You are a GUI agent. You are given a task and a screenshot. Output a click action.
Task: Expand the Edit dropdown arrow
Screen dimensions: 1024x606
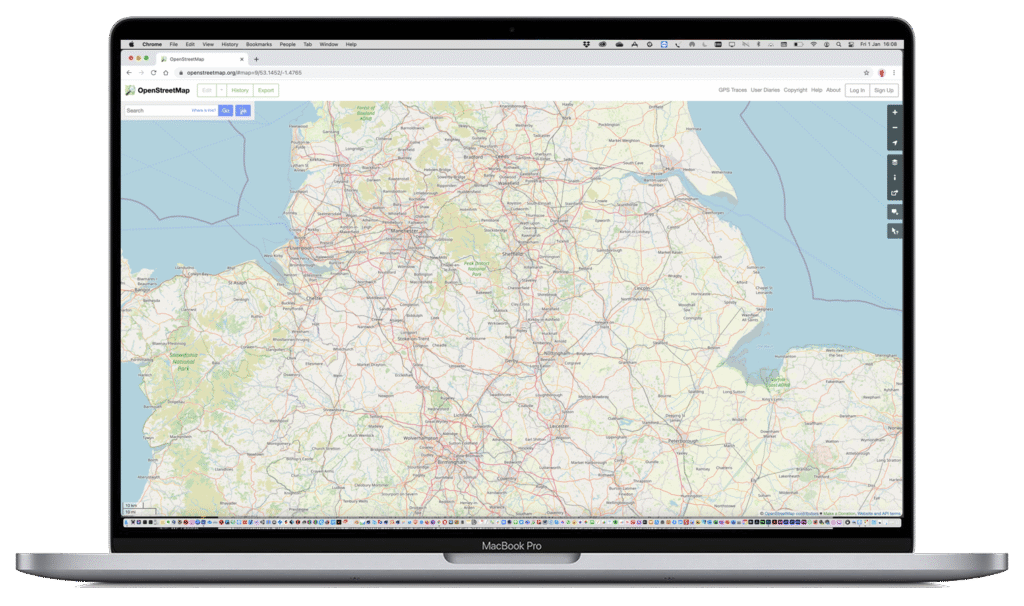(x=221, y=90)
